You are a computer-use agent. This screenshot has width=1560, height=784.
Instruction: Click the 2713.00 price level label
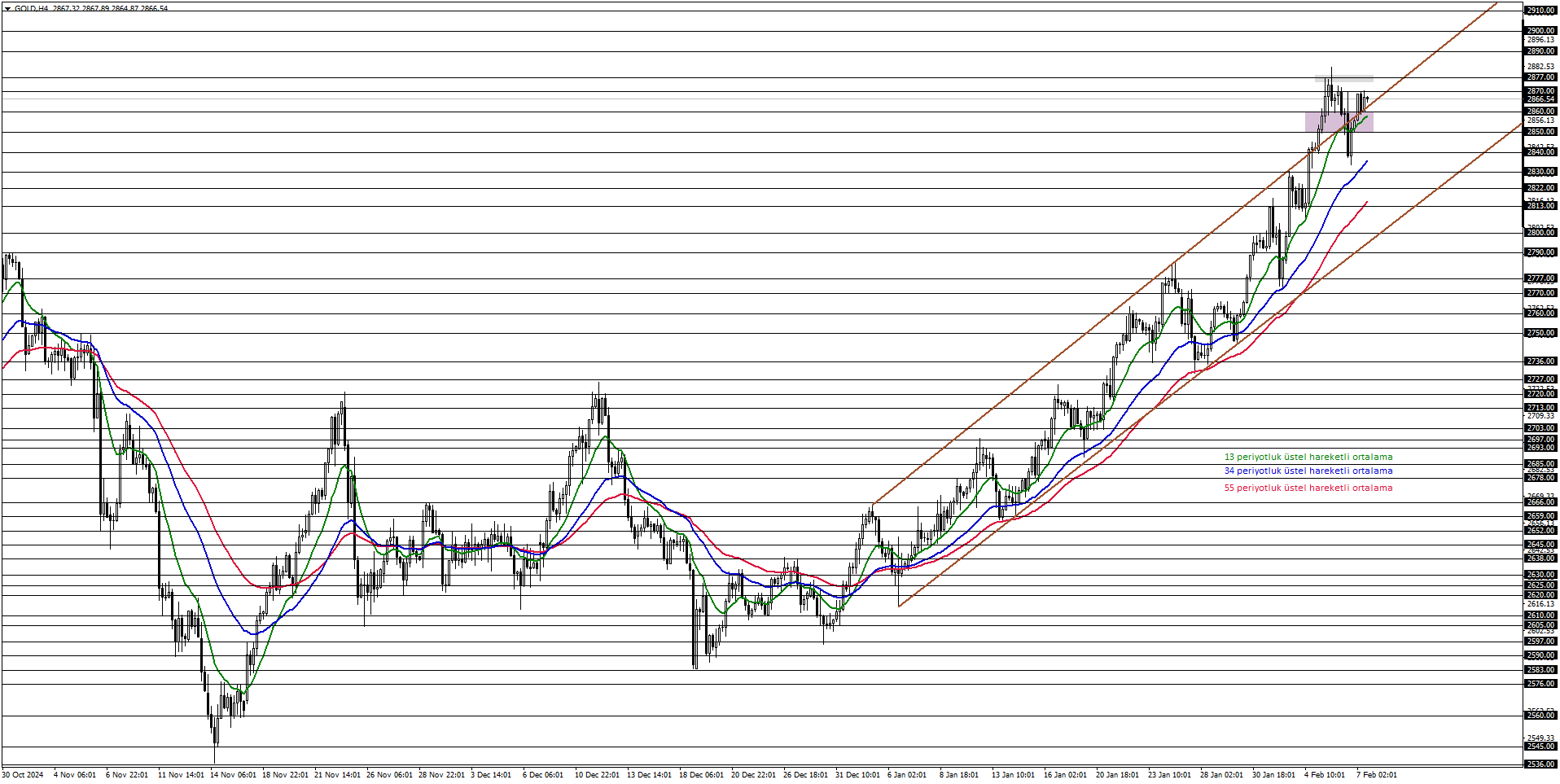coord(1540,408)
